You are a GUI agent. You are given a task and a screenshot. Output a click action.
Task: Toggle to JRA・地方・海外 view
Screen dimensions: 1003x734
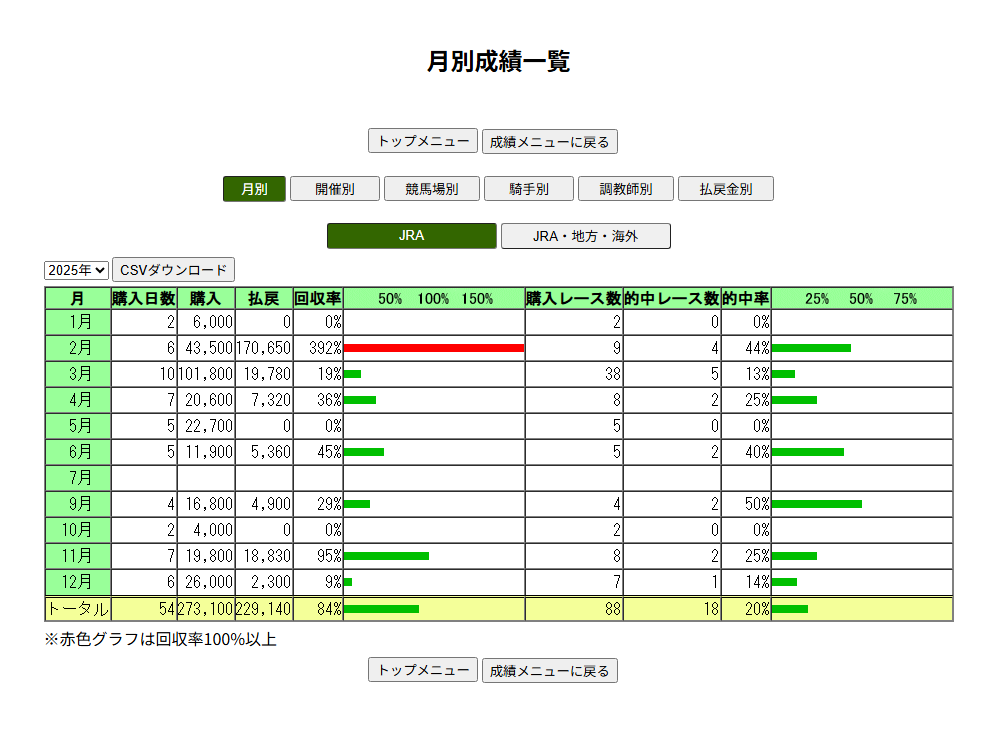585,236
